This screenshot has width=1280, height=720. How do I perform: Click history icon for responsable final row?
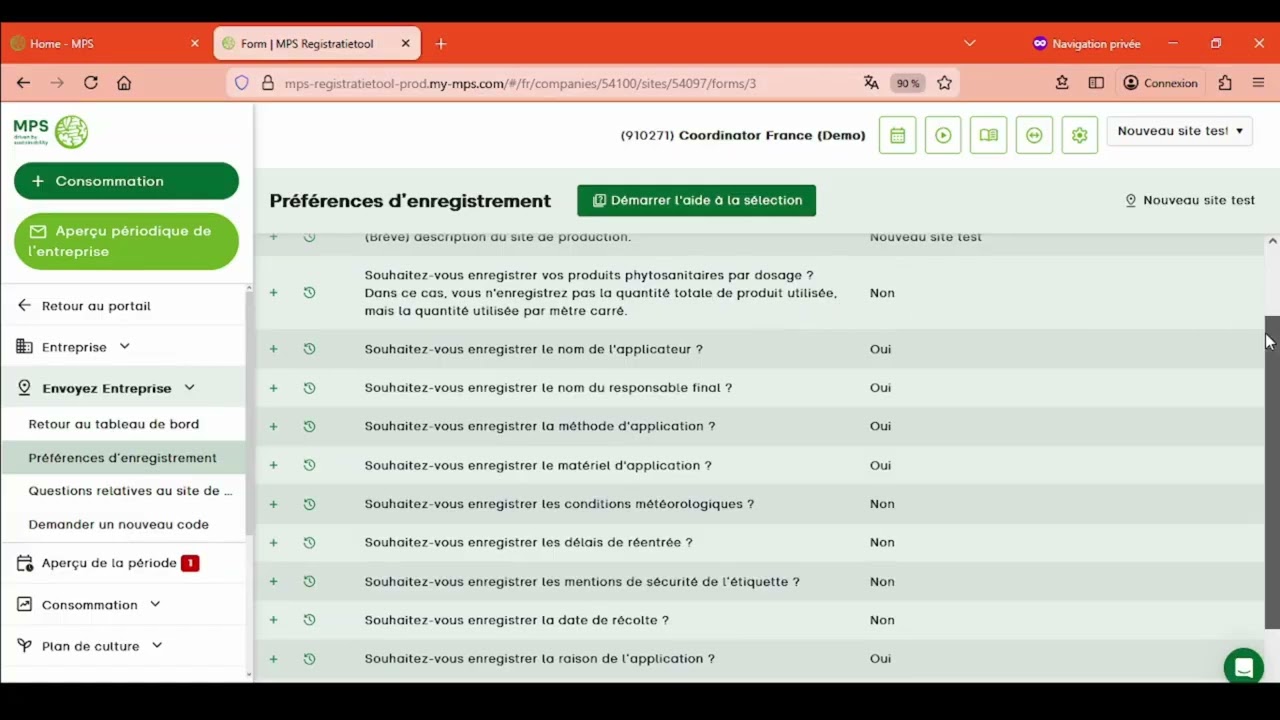[x=309, y=388]
